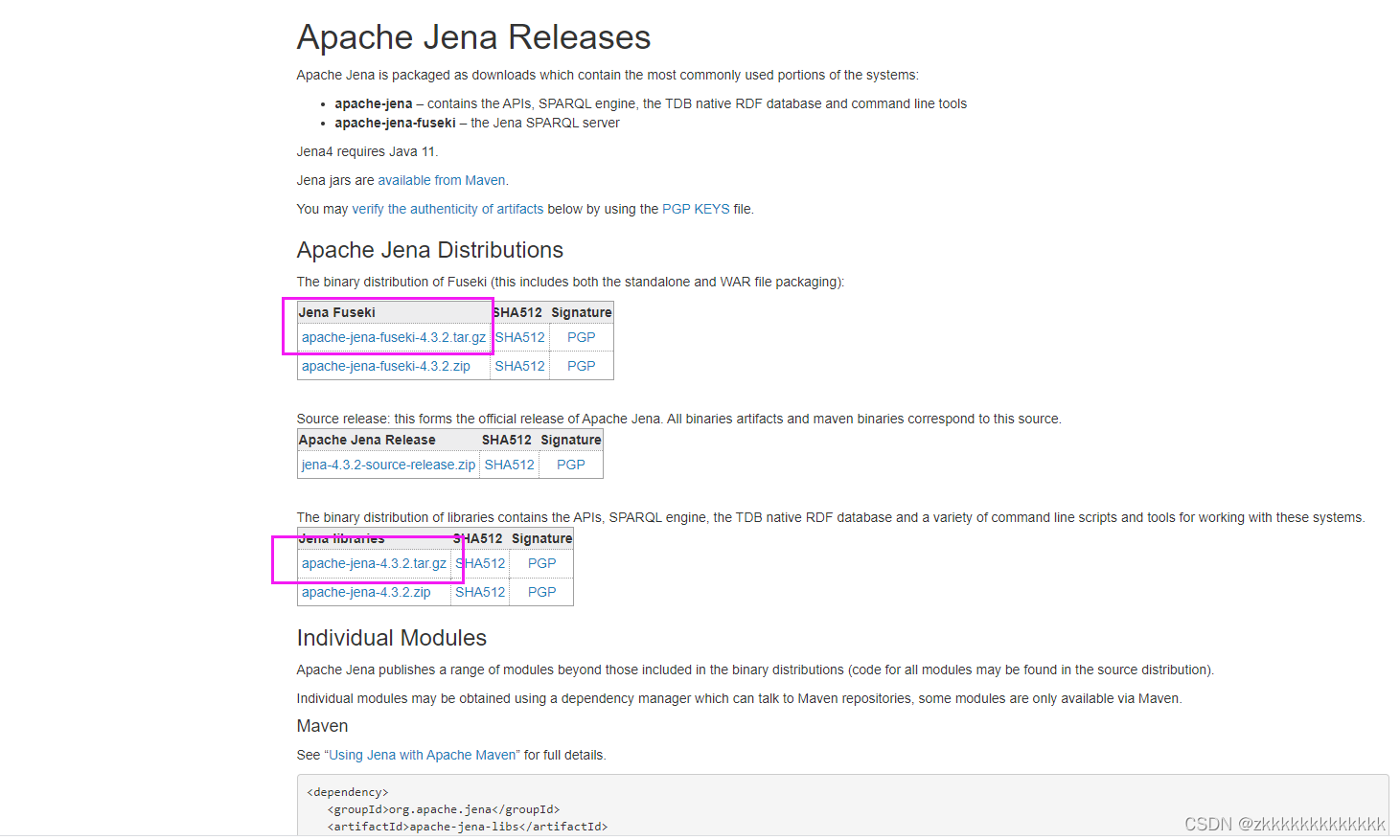
Task: Click the 'Jena Fuseki' table header
Action: point(336,312)
